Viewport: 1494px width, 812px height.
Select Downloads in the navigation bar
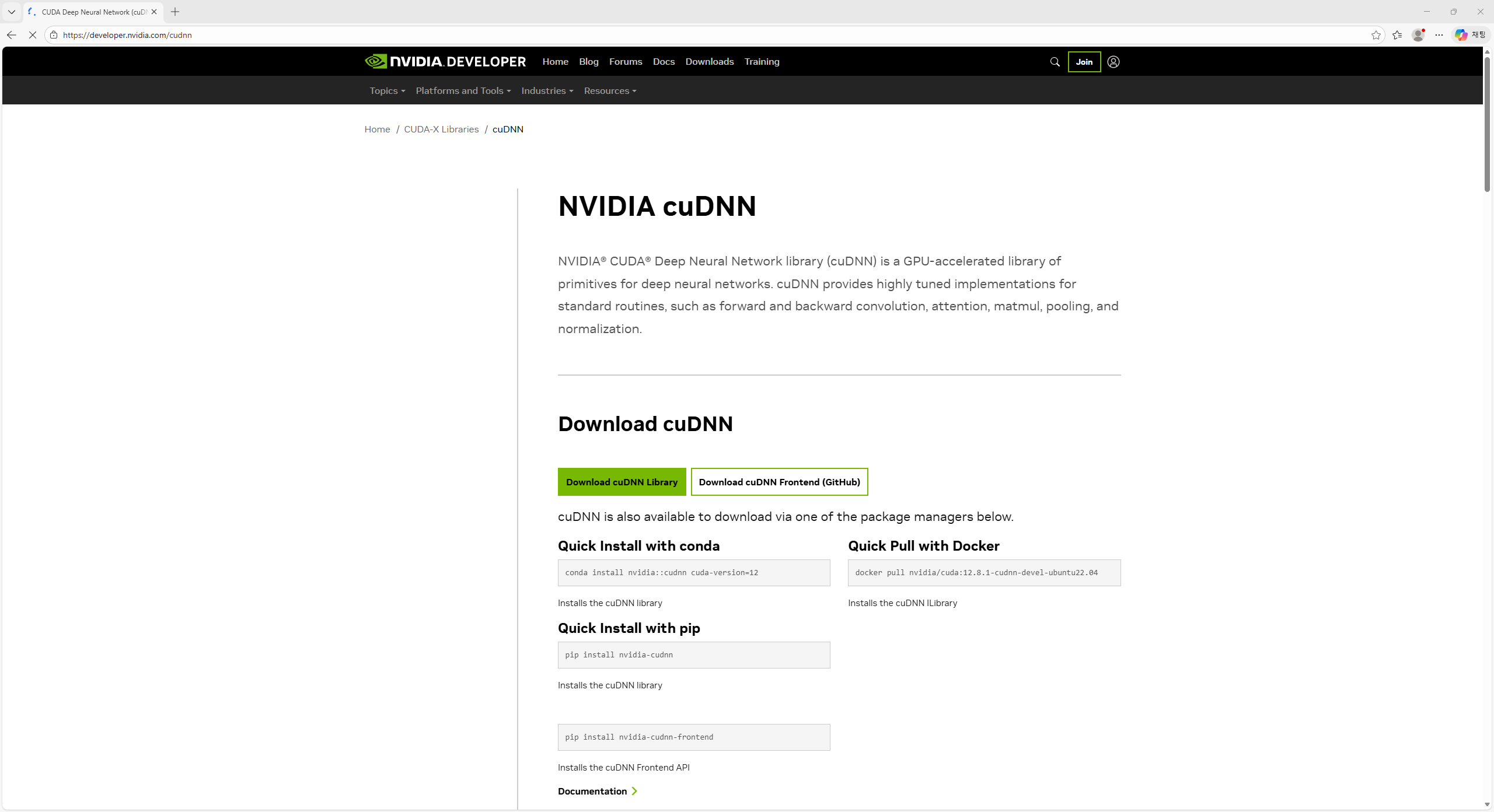pyautogui.click(x=709, y=61)
